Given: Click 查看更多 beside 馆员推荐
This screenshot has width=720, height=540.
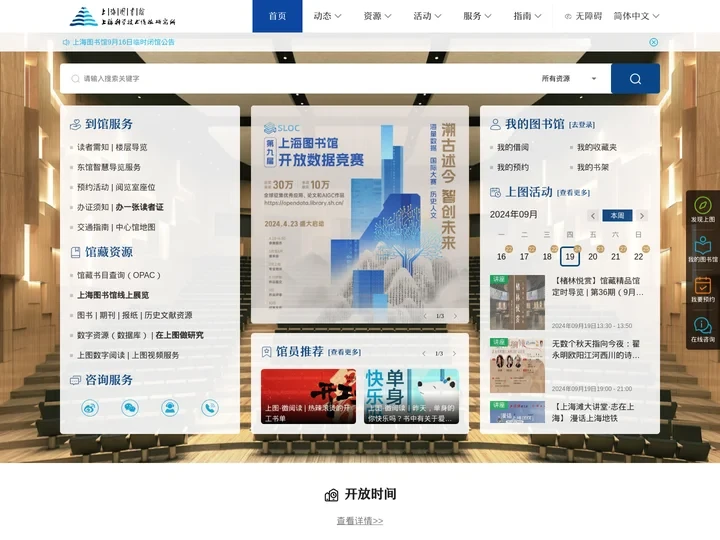Looking at the screenshot, I should click(344, 352).
